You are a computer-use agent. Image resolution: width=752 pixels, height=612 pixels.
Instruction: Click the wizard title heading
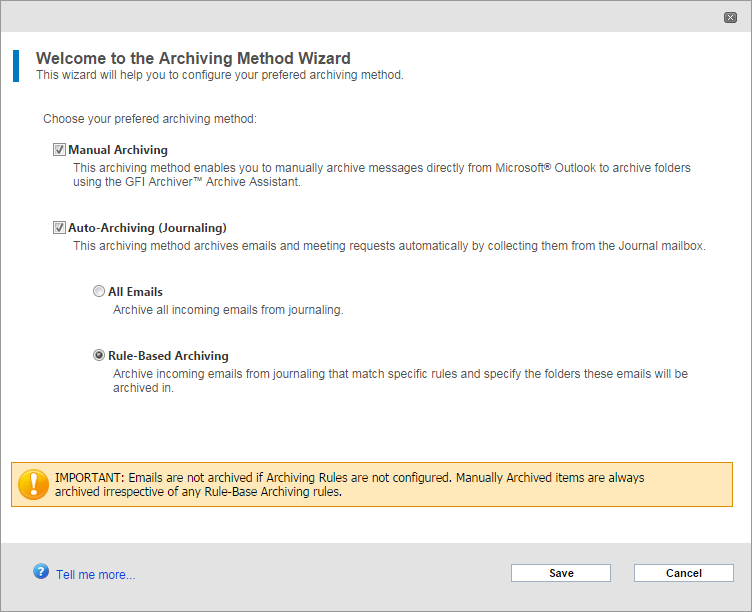(193, 58)
